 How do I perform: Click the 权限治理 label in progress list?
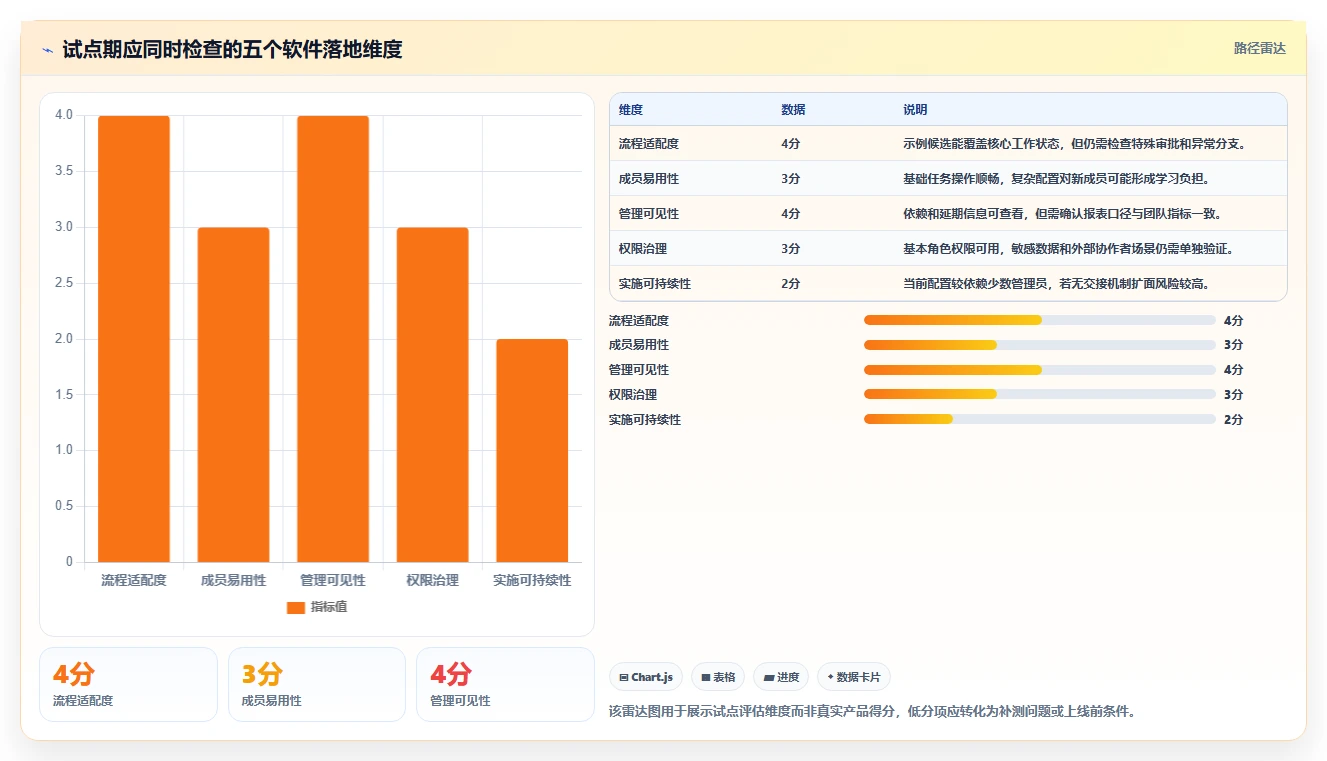click(x=633, y=395)
